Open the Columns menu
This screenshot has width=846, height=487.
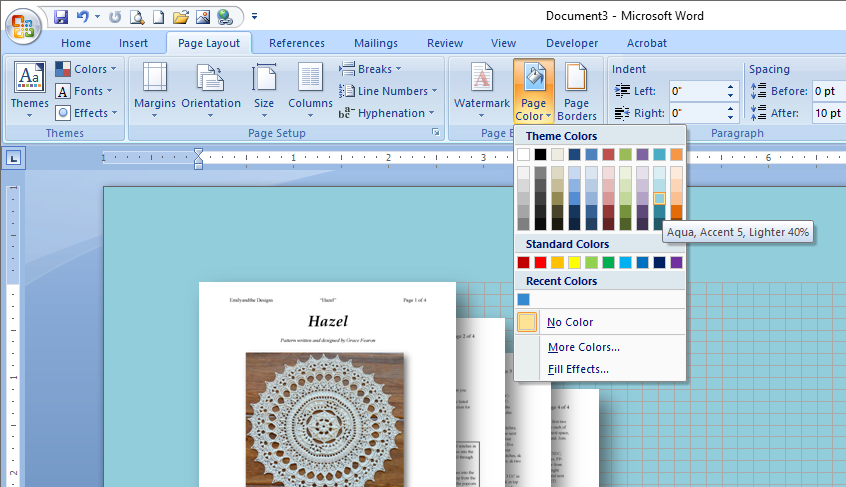pos(310,90)
